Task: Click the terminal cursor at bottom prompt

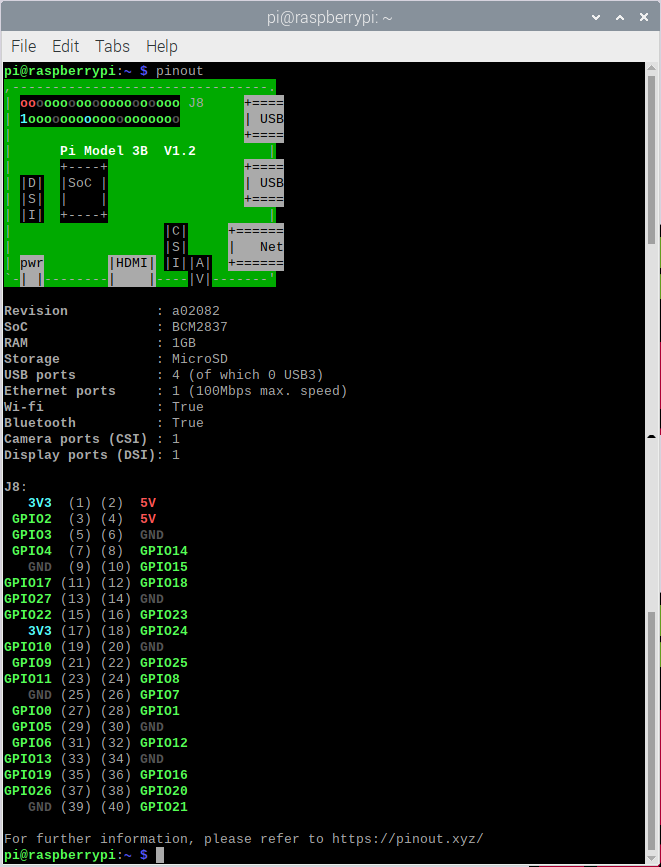Action: coord(160,854)
